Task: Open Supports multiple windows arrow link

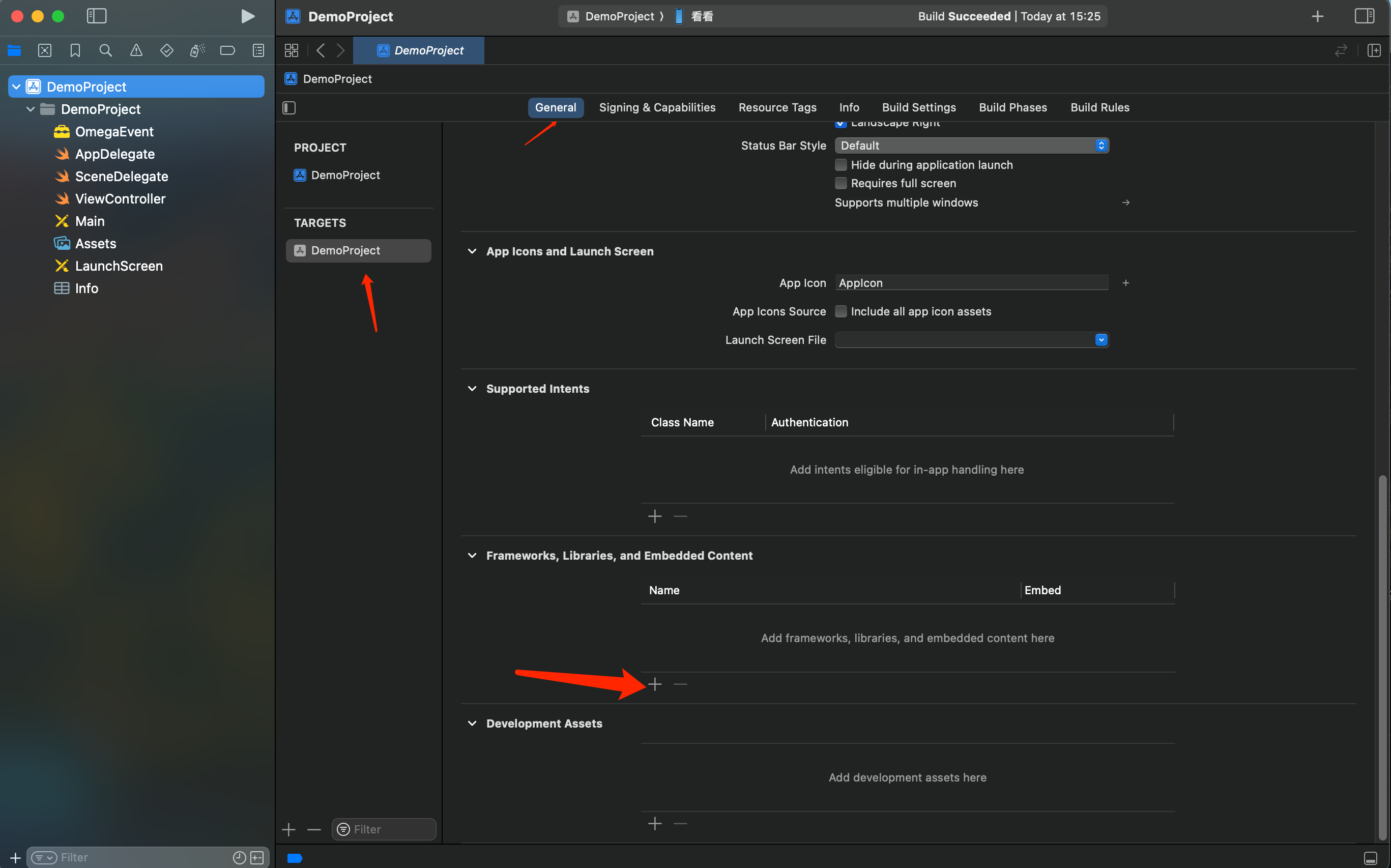Action: pyautogui.click(x=1126, y=202)
